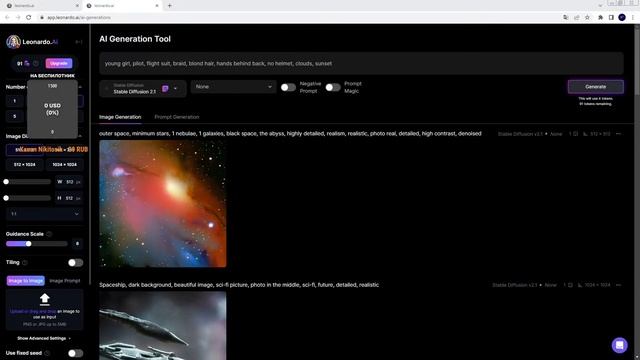Open the browser tab search chevron
The image size is (640, 360).
pyautogui.click(x=600, y=6)
